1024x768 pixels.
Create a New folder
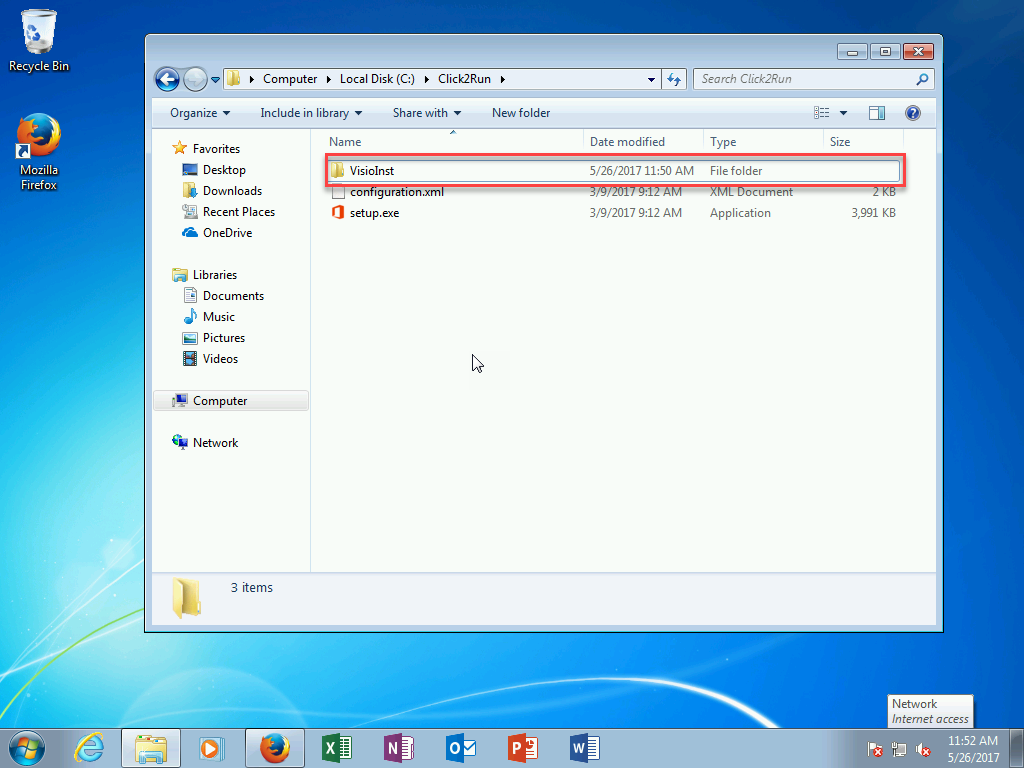[x=520, y=113]
